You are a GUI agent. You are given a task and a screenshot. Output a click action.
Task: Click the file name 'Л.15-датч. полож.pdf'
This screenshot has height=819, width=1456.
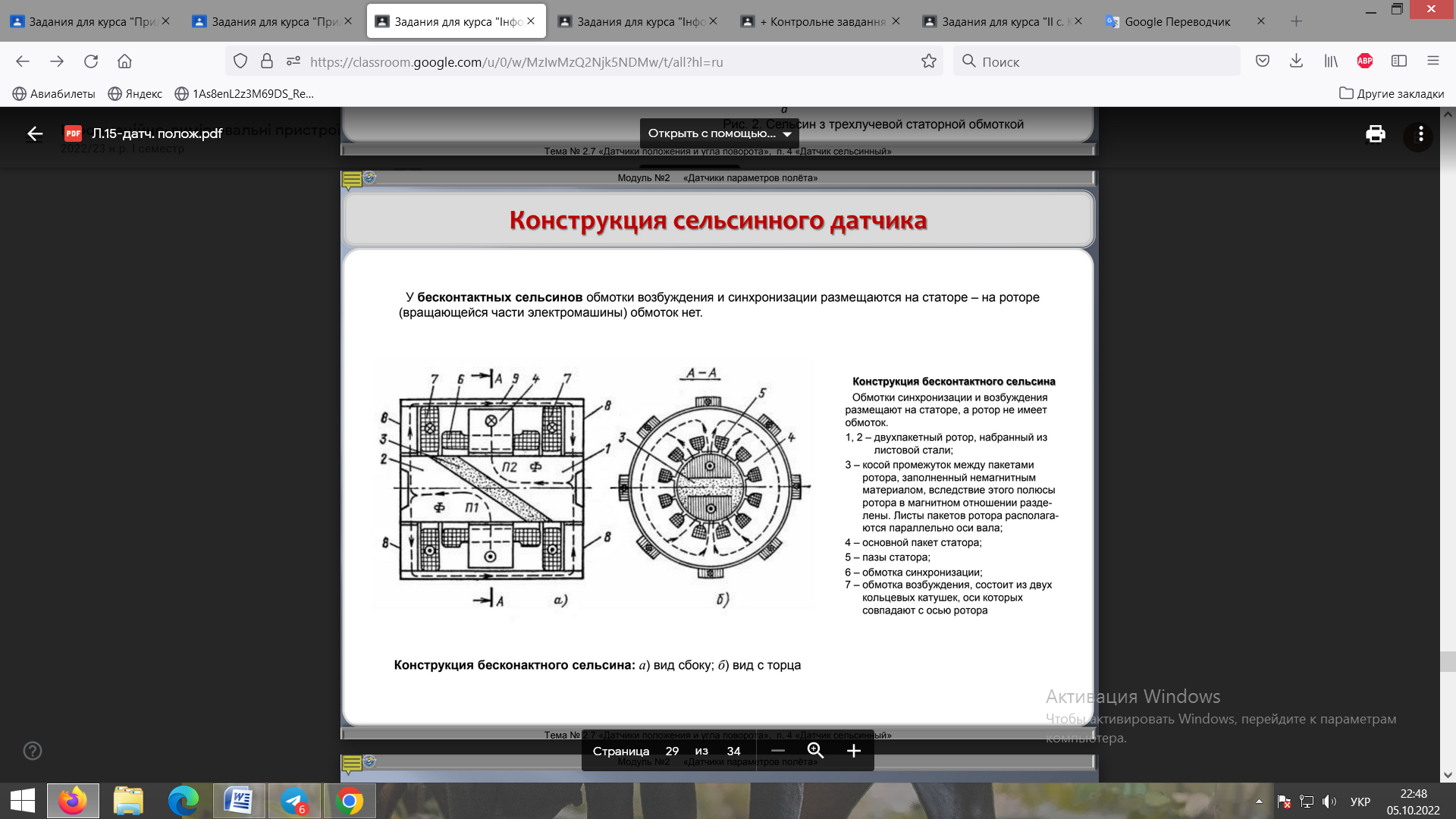point(157,133)
